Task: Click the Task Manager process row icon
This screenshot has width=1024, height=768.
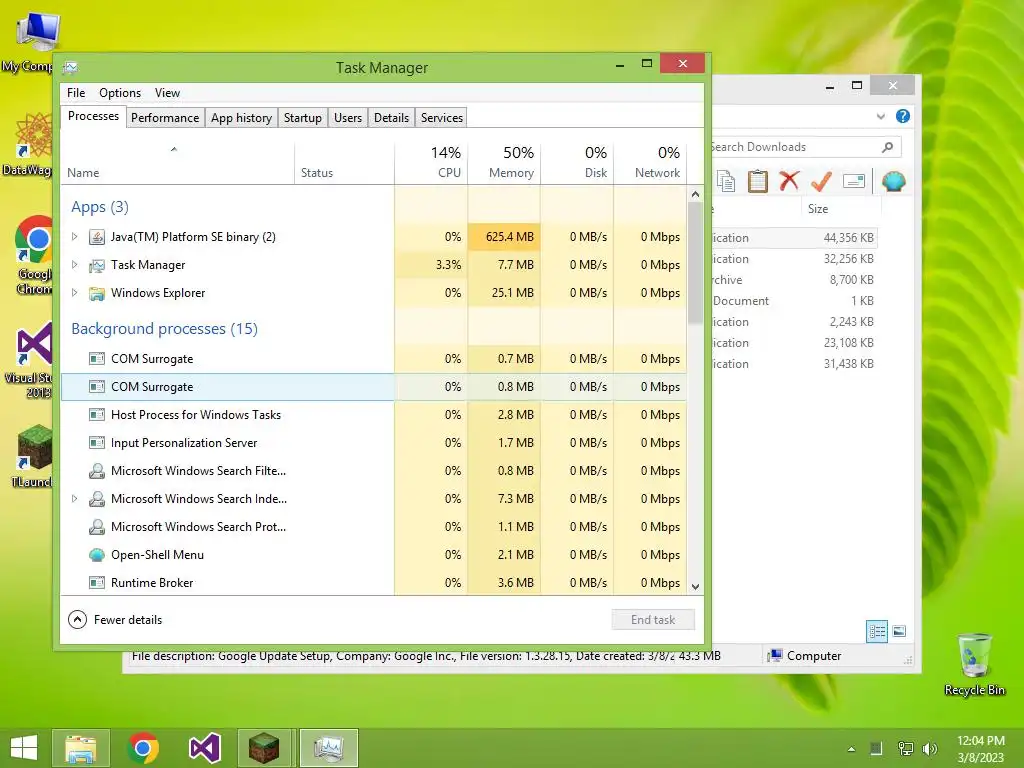Action: coord(97,265)
